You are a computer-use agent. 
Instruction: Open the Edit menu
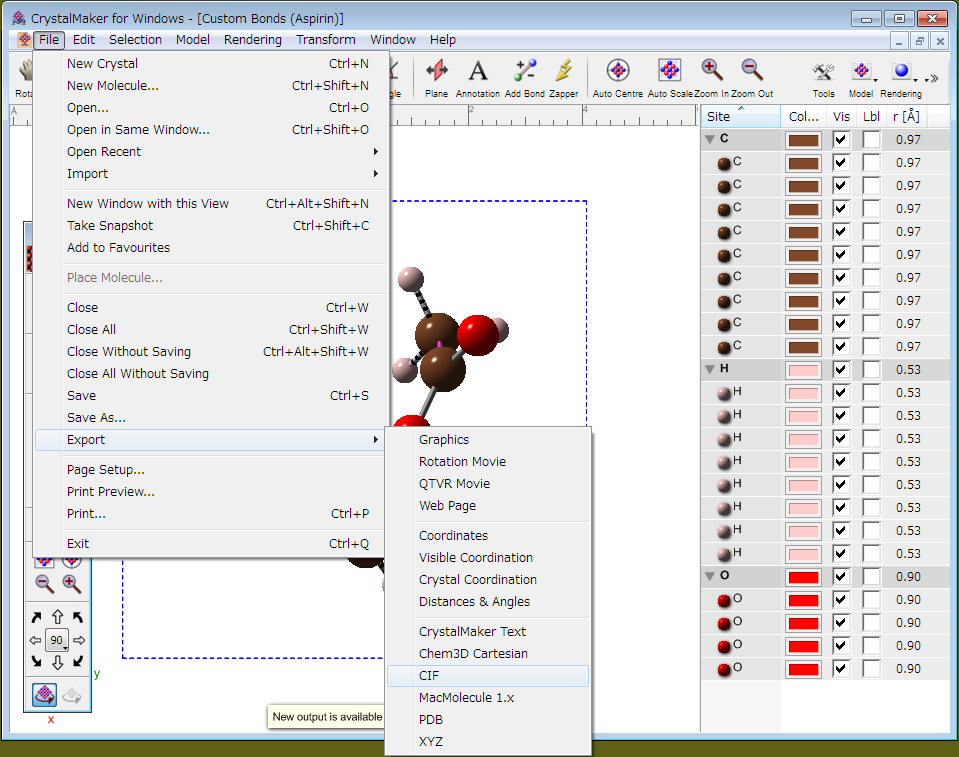(x=84, y=40)
